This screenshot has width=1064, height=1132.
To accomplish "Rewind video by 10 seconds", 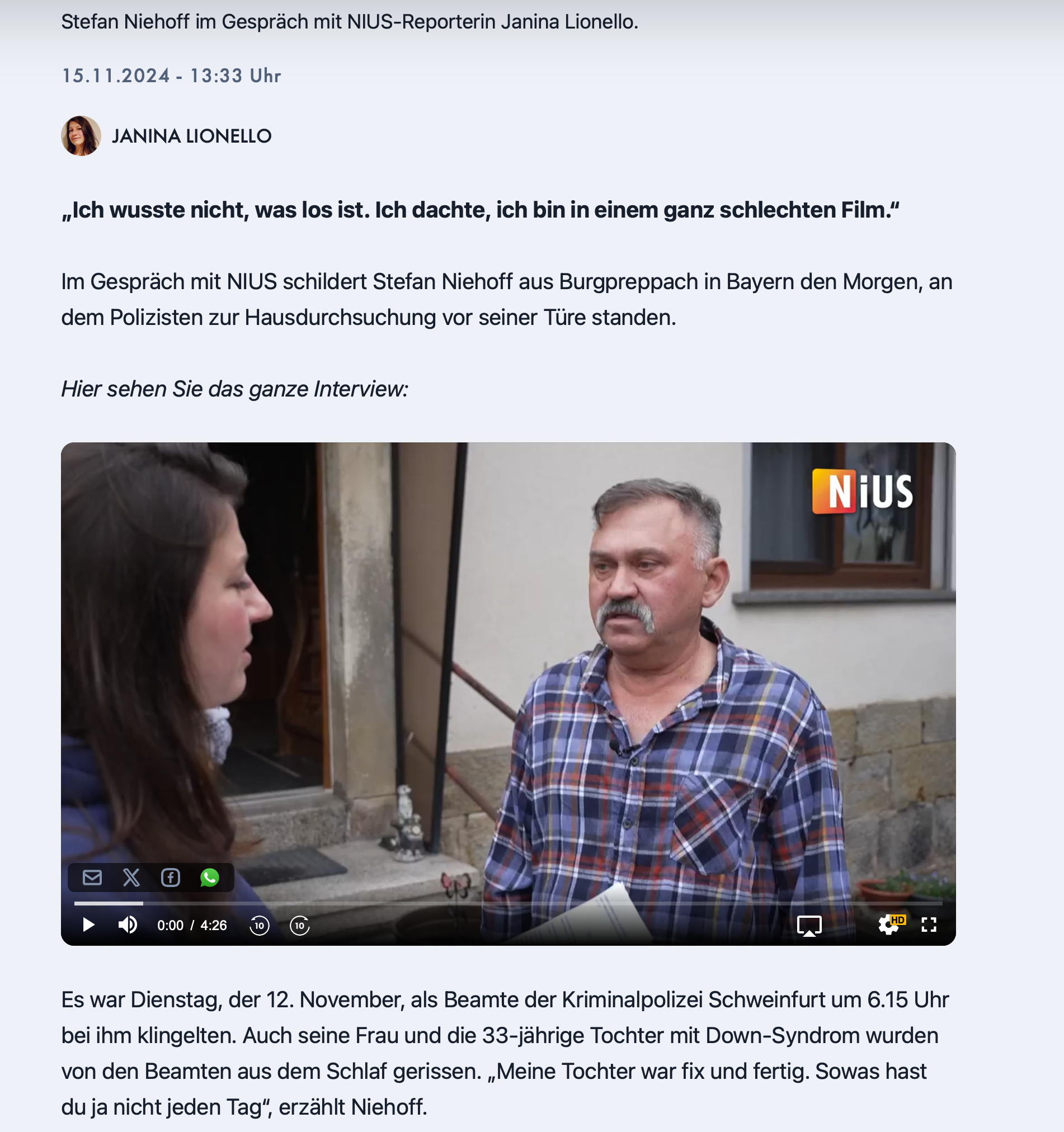I will coord(259,925).
